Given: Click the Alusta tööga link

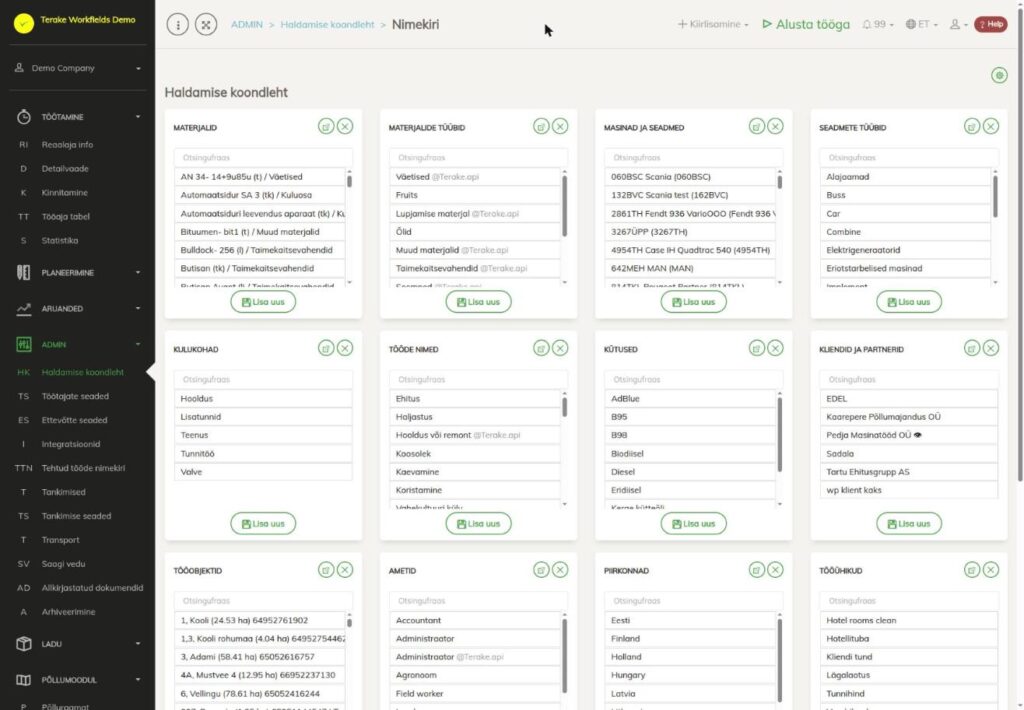Looking at the screenshot, I should [807, 24].
